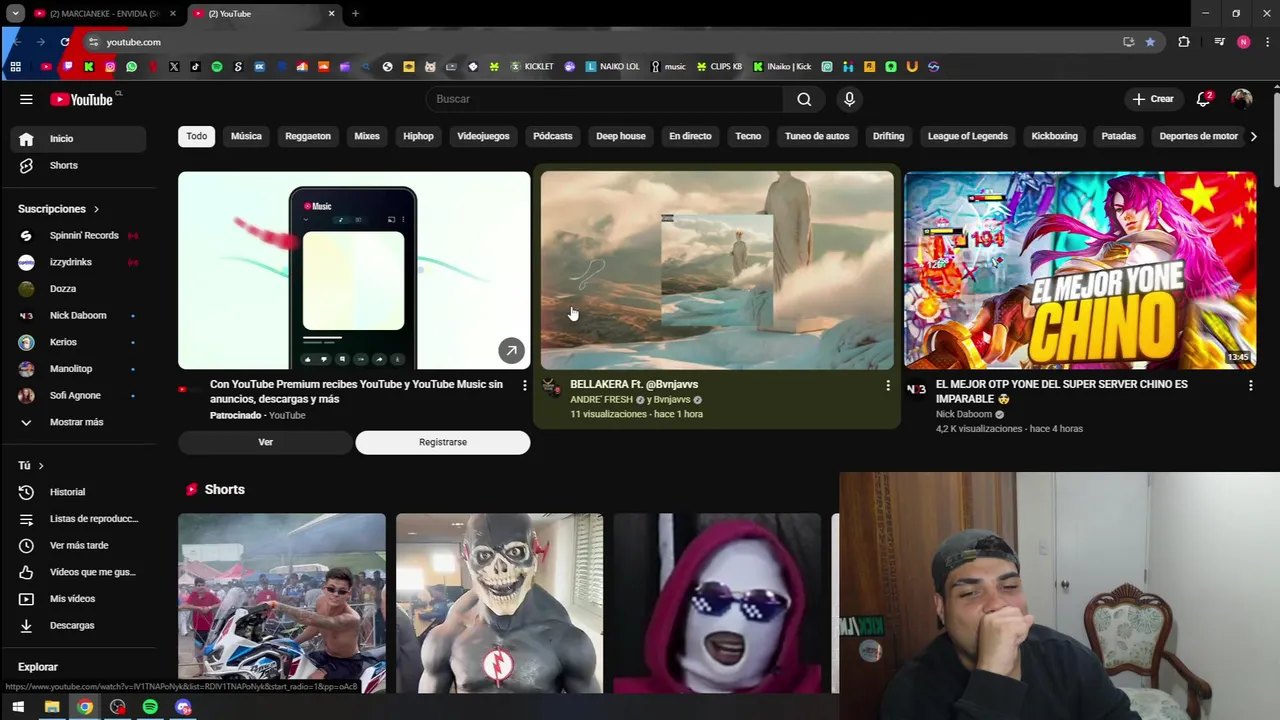Open Historial in the sidebar
The height and width of the screenshot is (720, 1280).
[78, 492]
